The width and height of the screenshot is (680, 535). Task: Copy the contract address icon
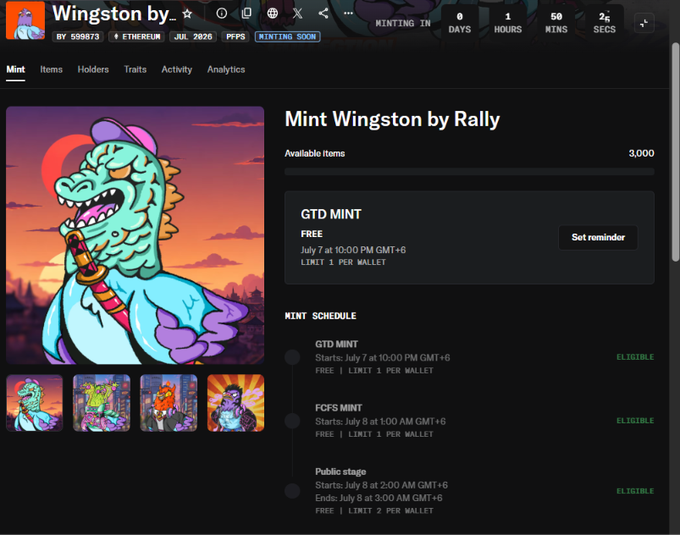pos(246,13)
